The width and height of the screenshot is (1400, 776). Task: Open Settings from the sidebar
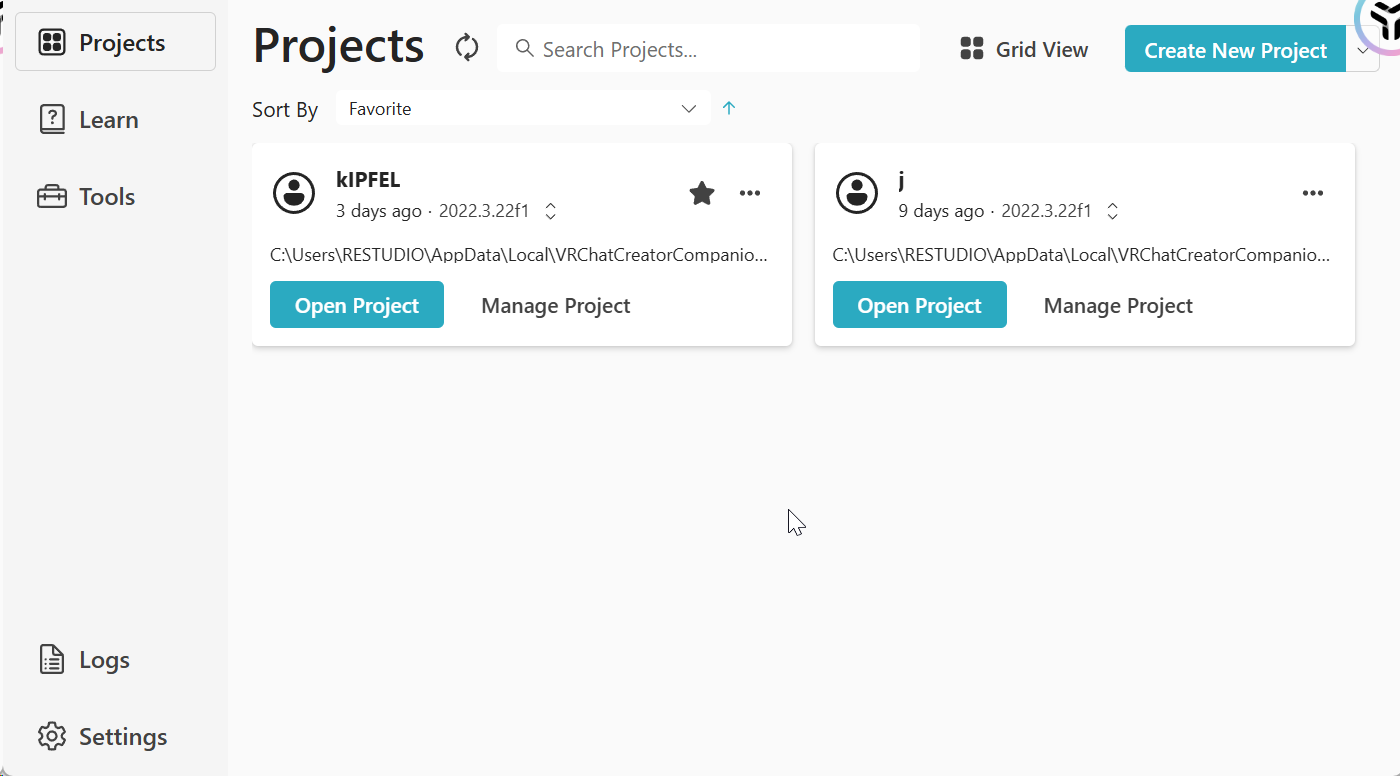coord(122,737)
